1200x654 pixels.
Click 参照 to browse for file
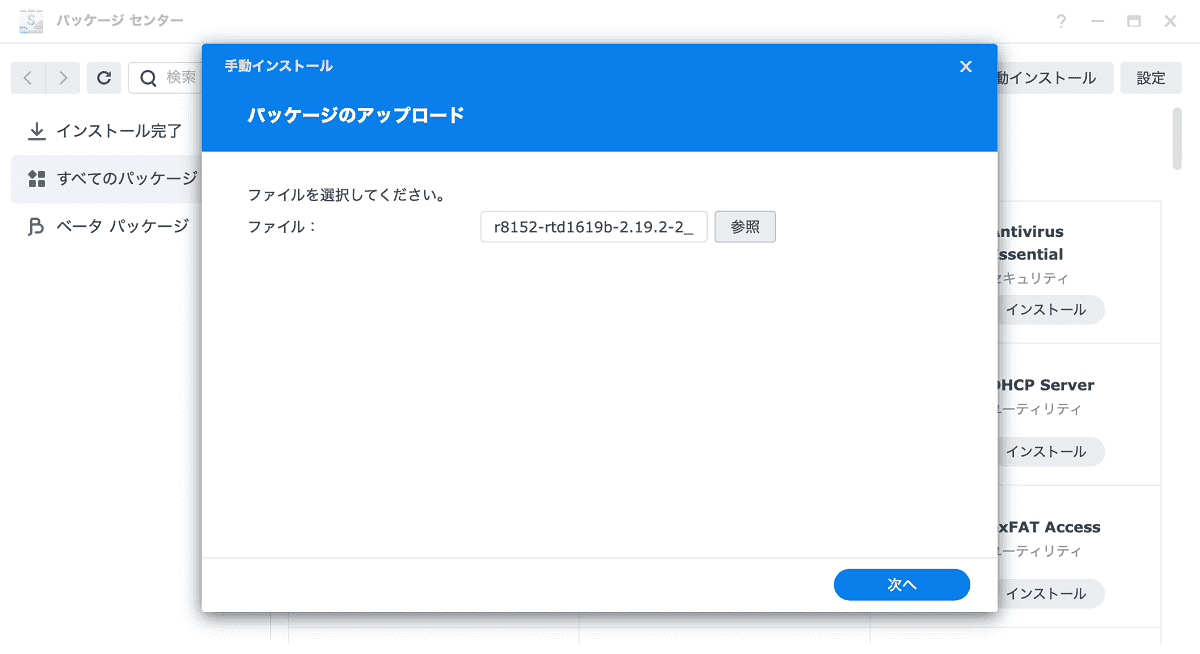[x=745, y=227]
